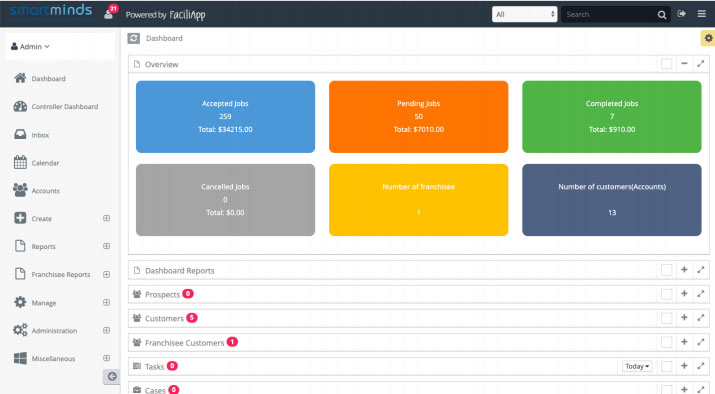
Task: Expand the Dashboard Reports panel with plus
Action: point(684,270)
